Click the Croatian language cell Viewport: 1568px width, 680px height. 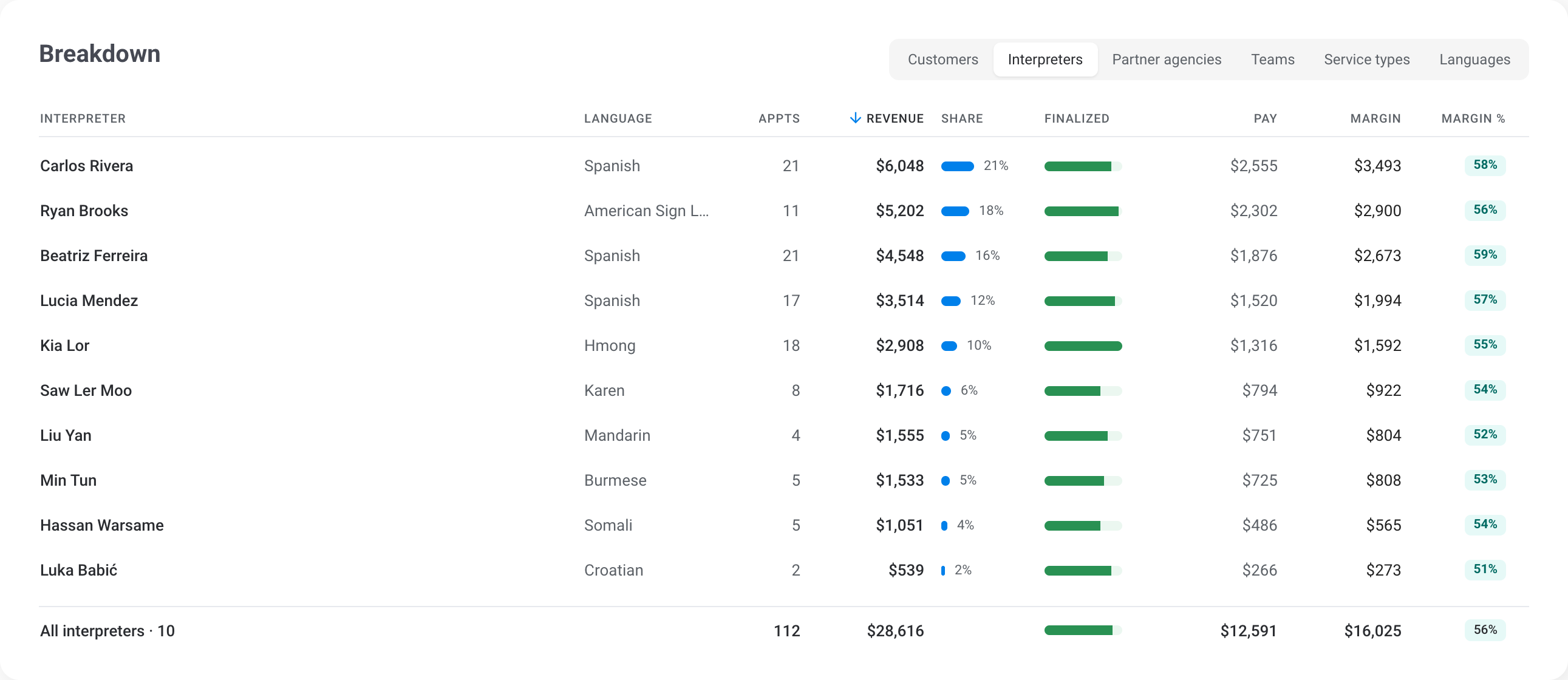pyautogui.click(x=613, y=571)
